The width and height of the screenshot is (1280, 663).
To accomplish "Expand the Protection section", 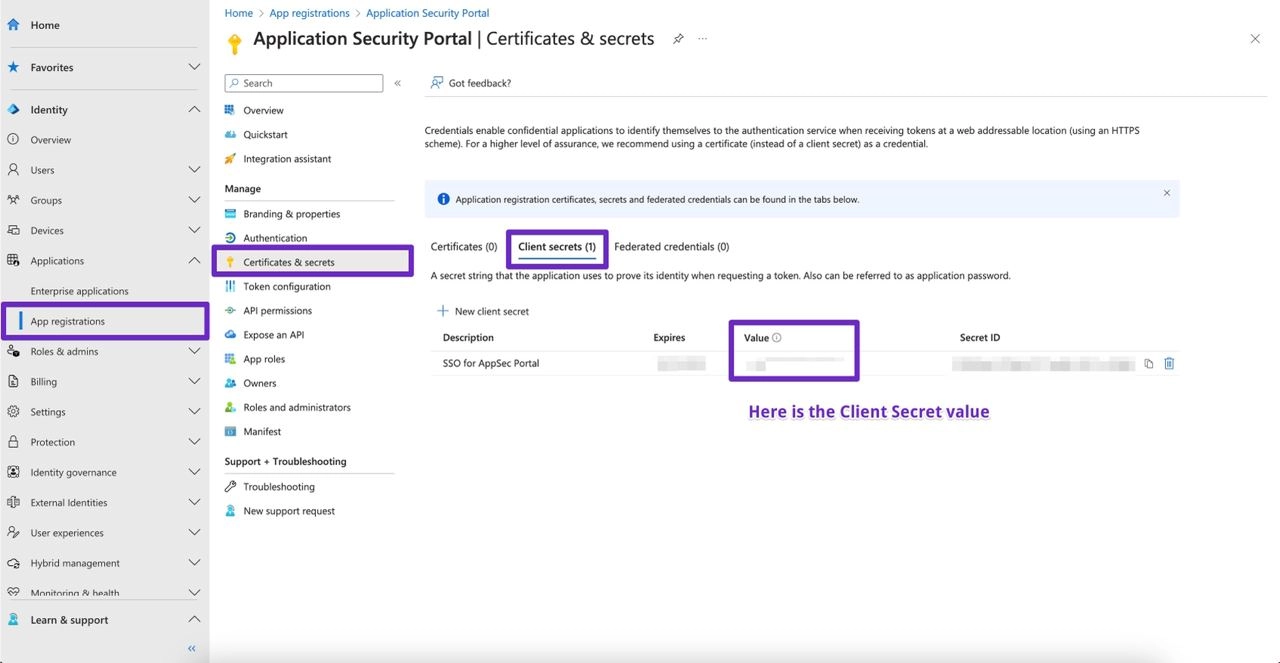I will click(194, 442).
